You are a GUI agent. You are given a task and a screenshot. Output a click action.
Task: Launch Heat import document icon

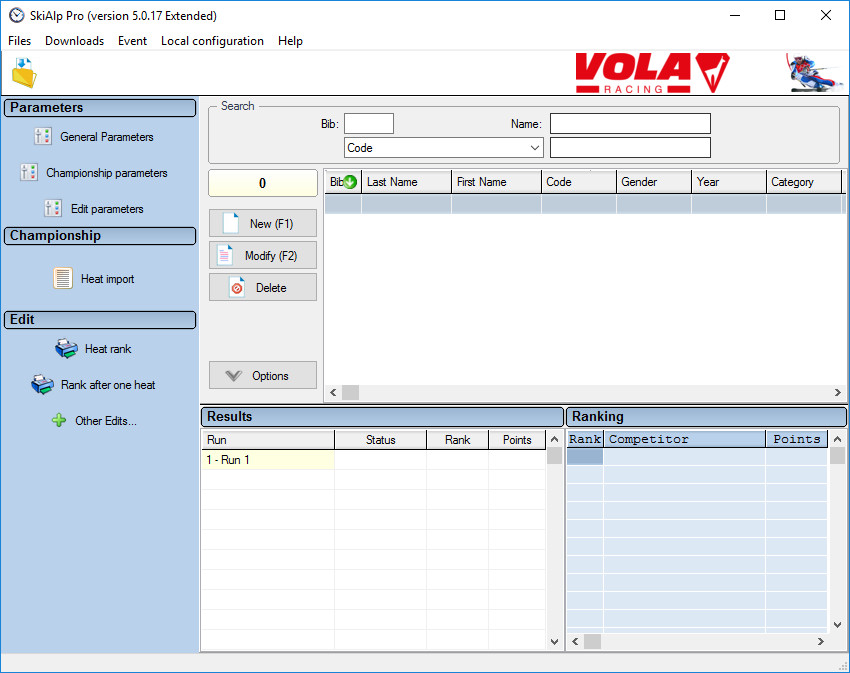[x=63, y=279]
